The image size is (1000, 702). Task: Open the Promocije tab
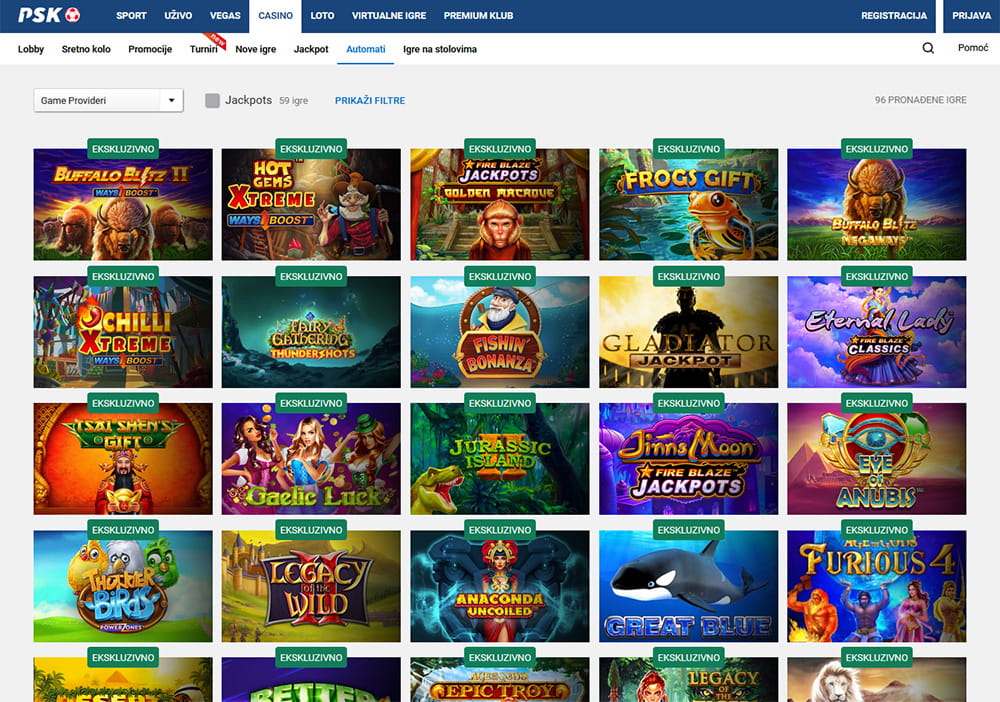[150, 49]
